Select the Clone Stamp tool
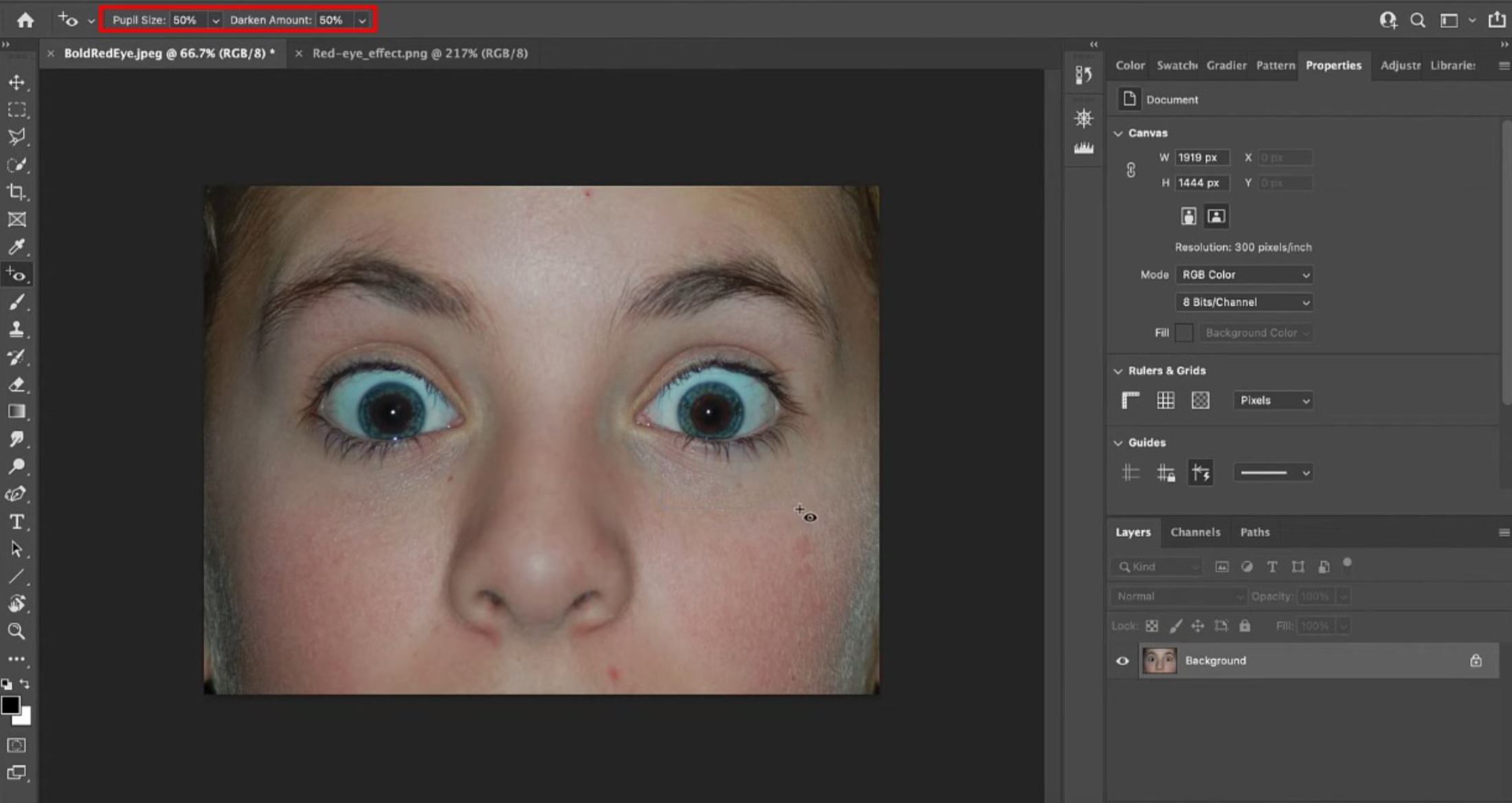The image size is (1512, 803). pos(16,329)
